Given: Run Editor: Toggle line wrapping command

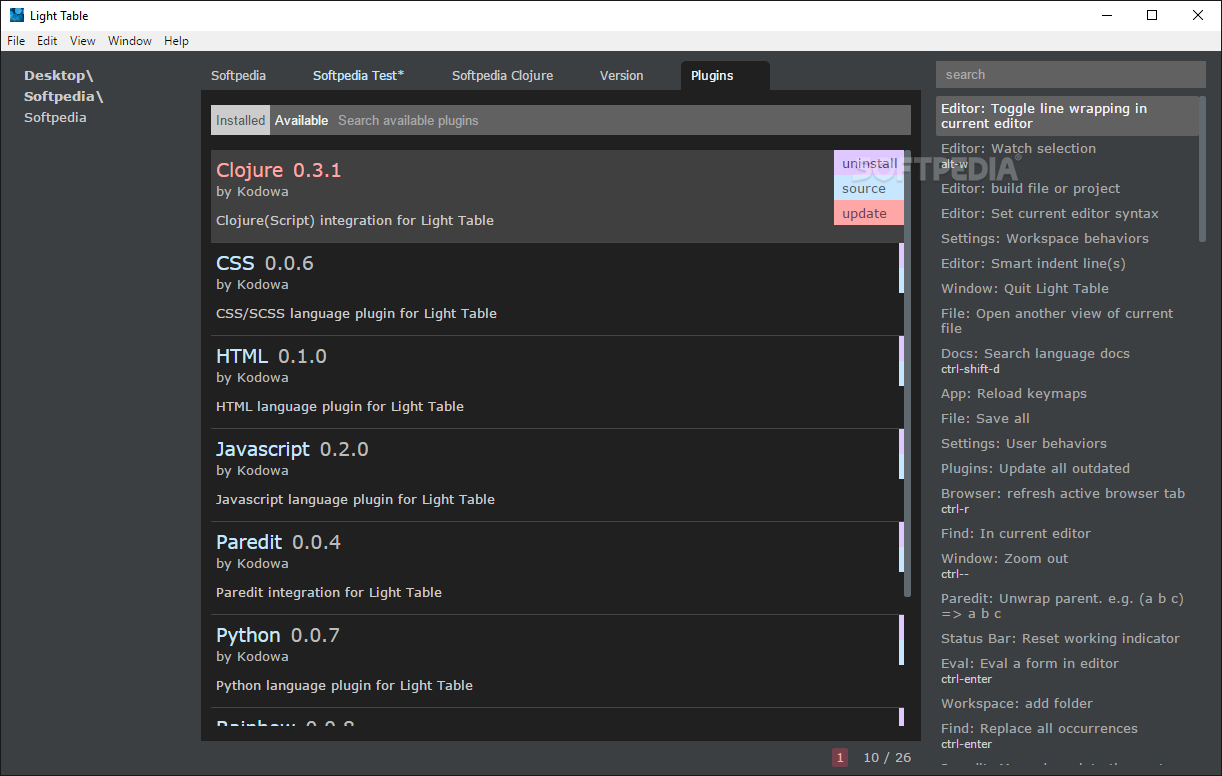Looking at the screenshot, I should tap(1068, 116).
